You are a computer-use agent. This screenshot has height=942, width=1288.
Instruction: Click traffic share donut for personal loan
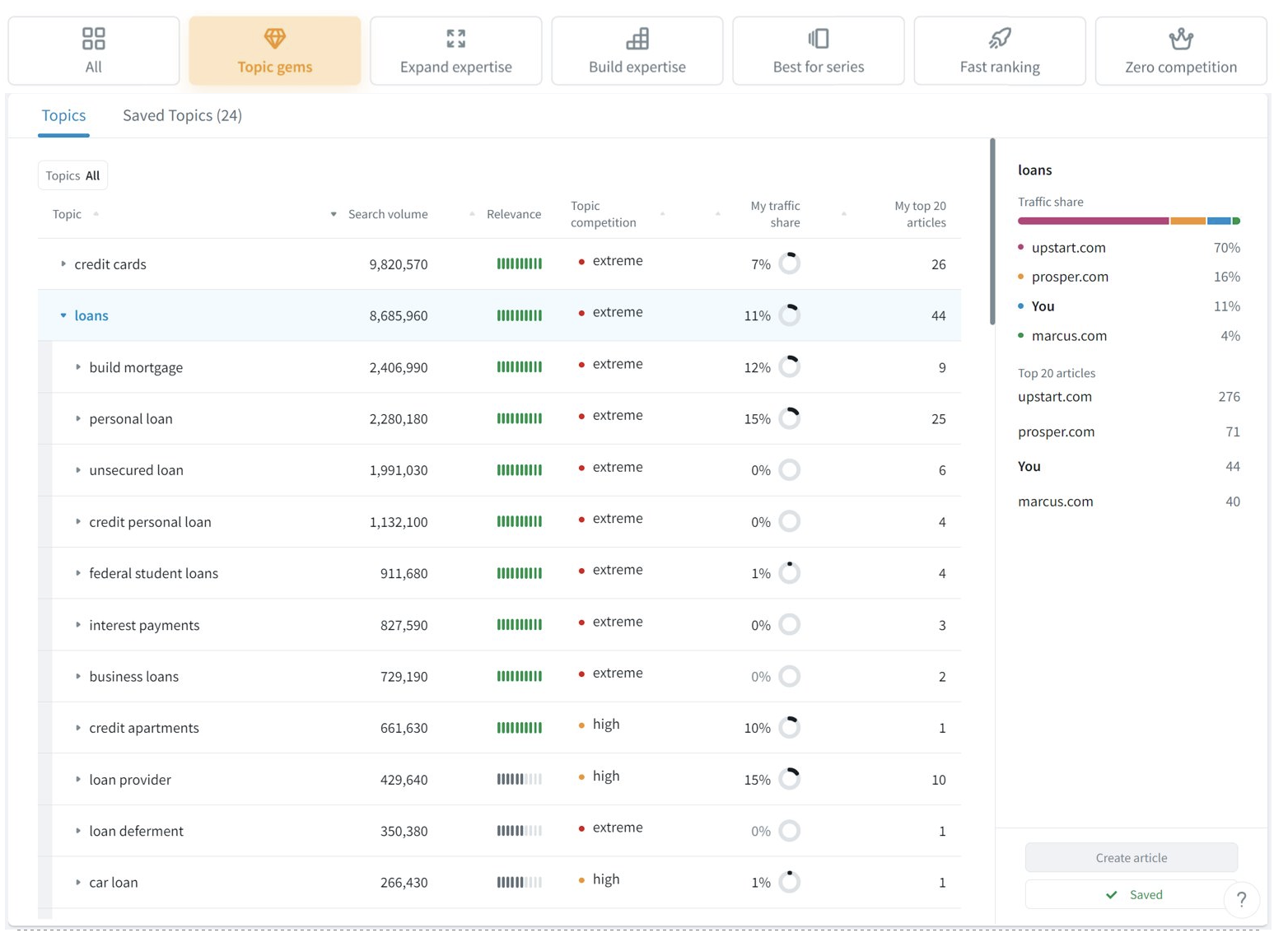[789, 418]
